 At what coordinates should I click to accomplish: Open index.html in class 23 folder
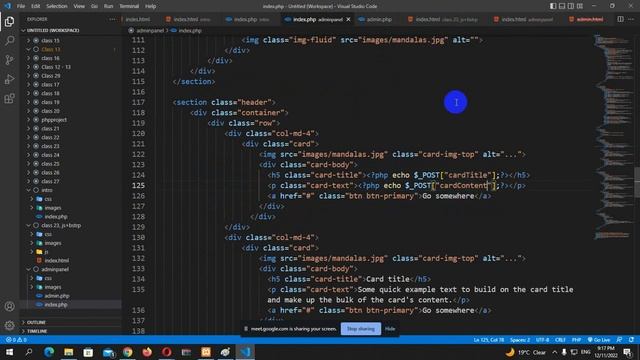point(57,260)
